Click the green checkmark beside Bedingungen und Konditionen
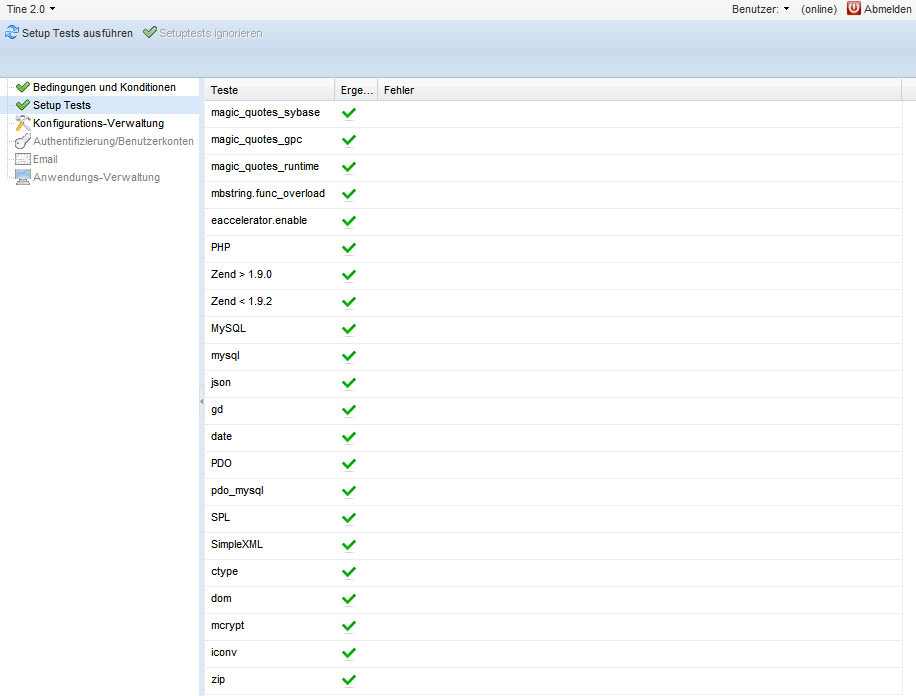Screen dimensions: 916x696 [x=23, y=87]
